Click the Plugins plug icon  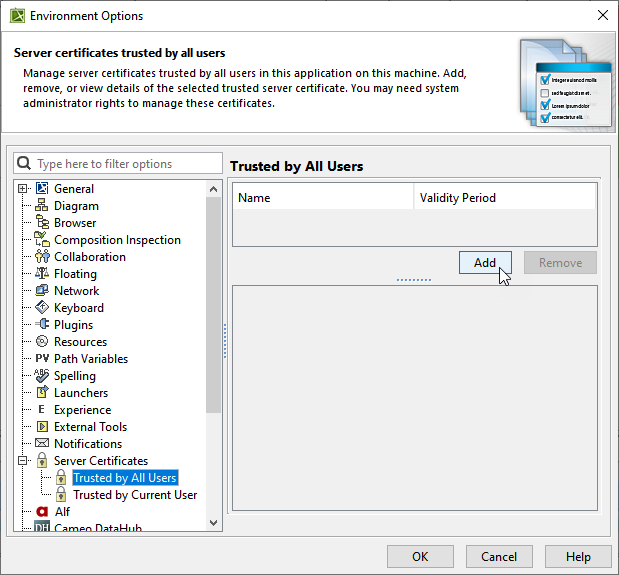pyautogui.click(x=42, y=324)
